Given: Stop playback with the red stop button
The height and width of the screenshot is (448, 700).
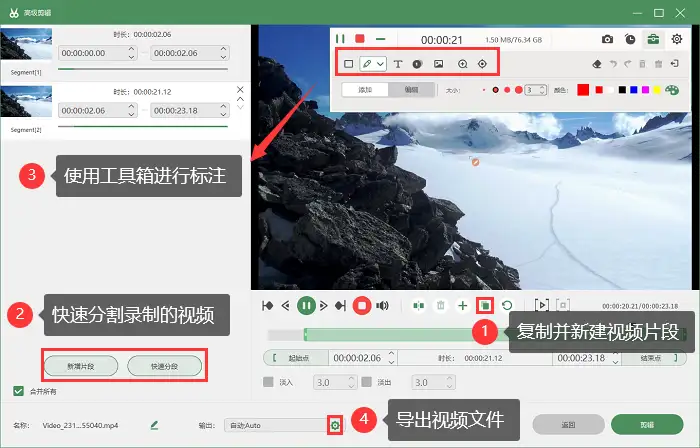Looking at the screenshot, I should tap(362, 306).
